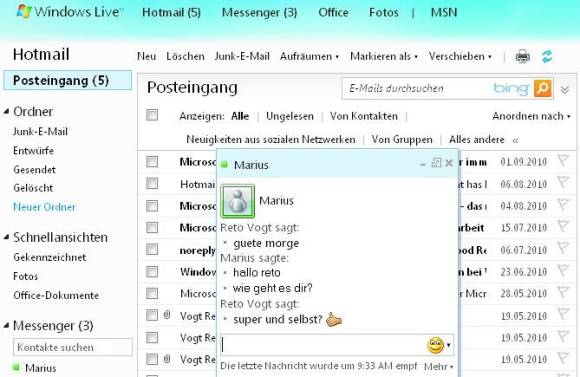Screen dimensions: 580x377
Task: Click the Neuer Ordner link
Action: click(44, 207)
